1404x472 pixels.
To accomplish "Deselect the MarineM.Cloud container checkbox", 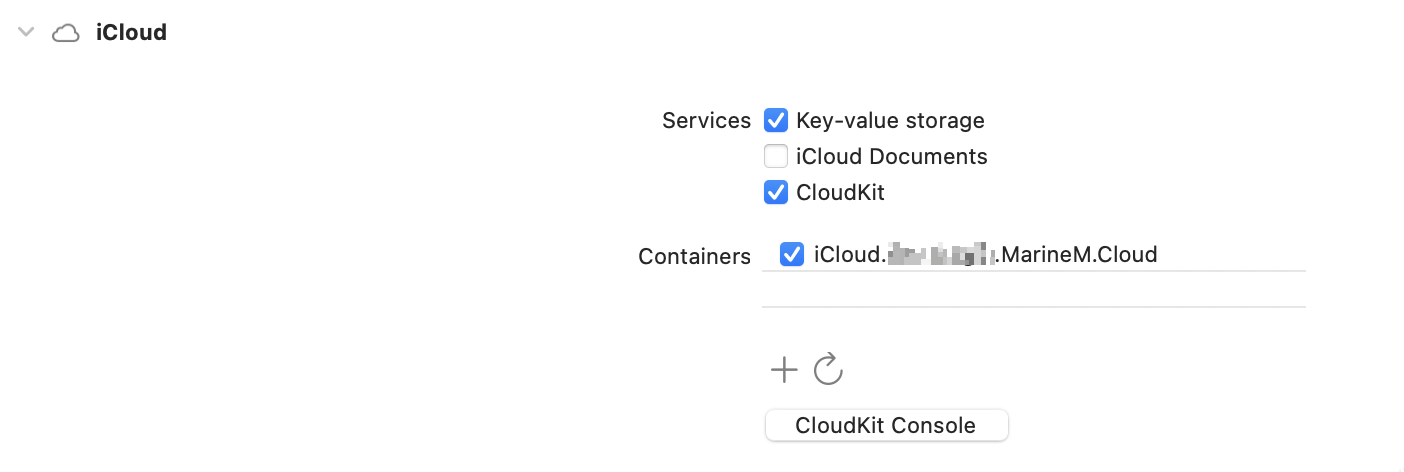I will click(x=792, y=254).
